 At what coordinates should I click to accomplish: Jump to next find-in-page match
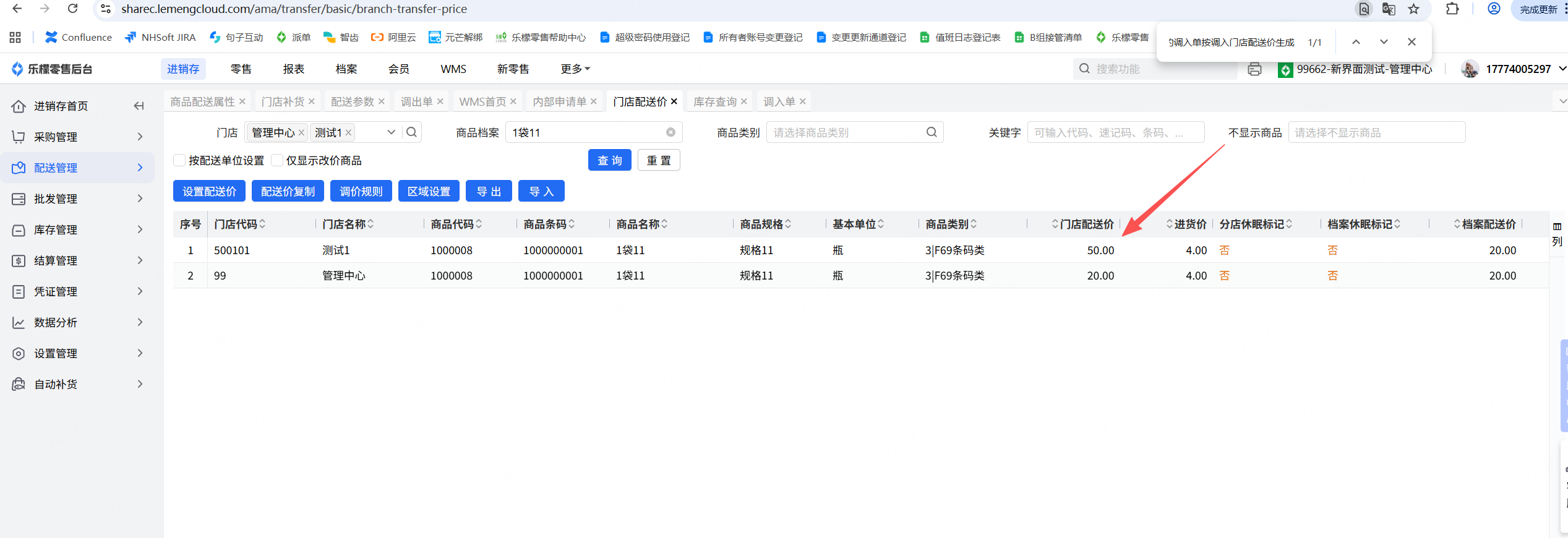point(1384,42)
